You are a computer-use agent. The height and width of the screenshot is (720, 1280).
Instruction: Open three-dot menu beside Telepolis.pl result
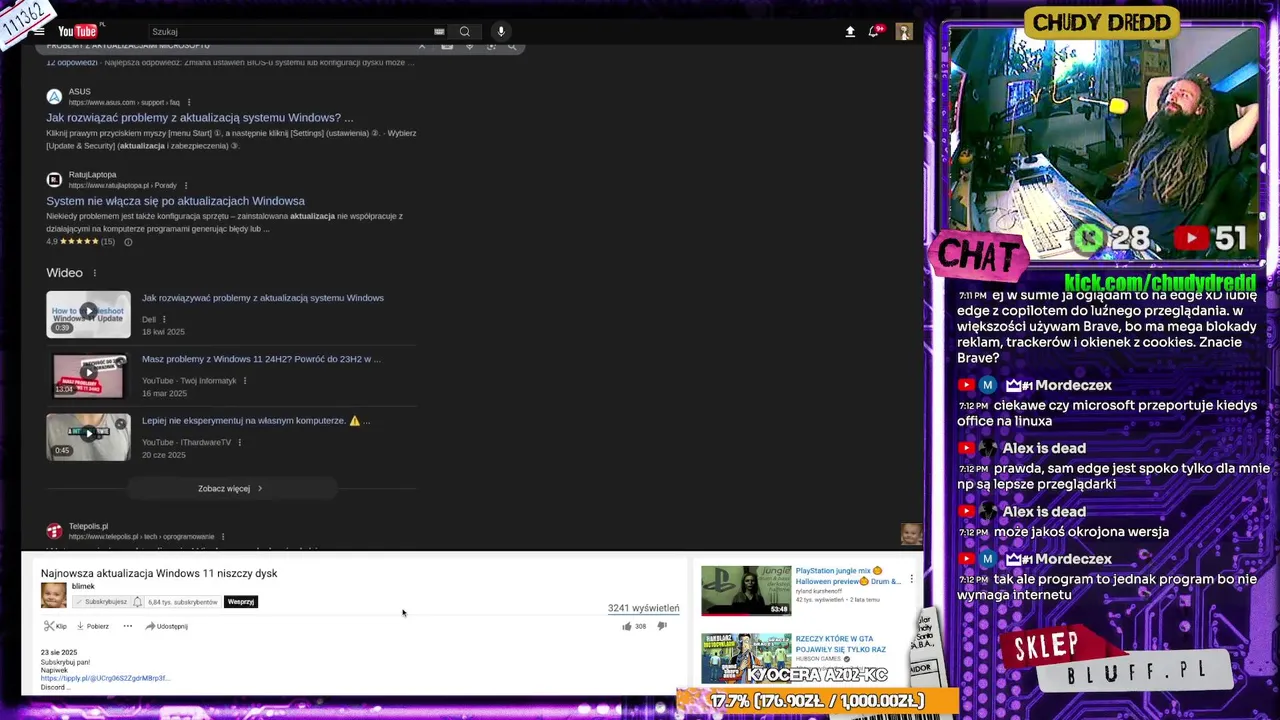tap(221, 537)
